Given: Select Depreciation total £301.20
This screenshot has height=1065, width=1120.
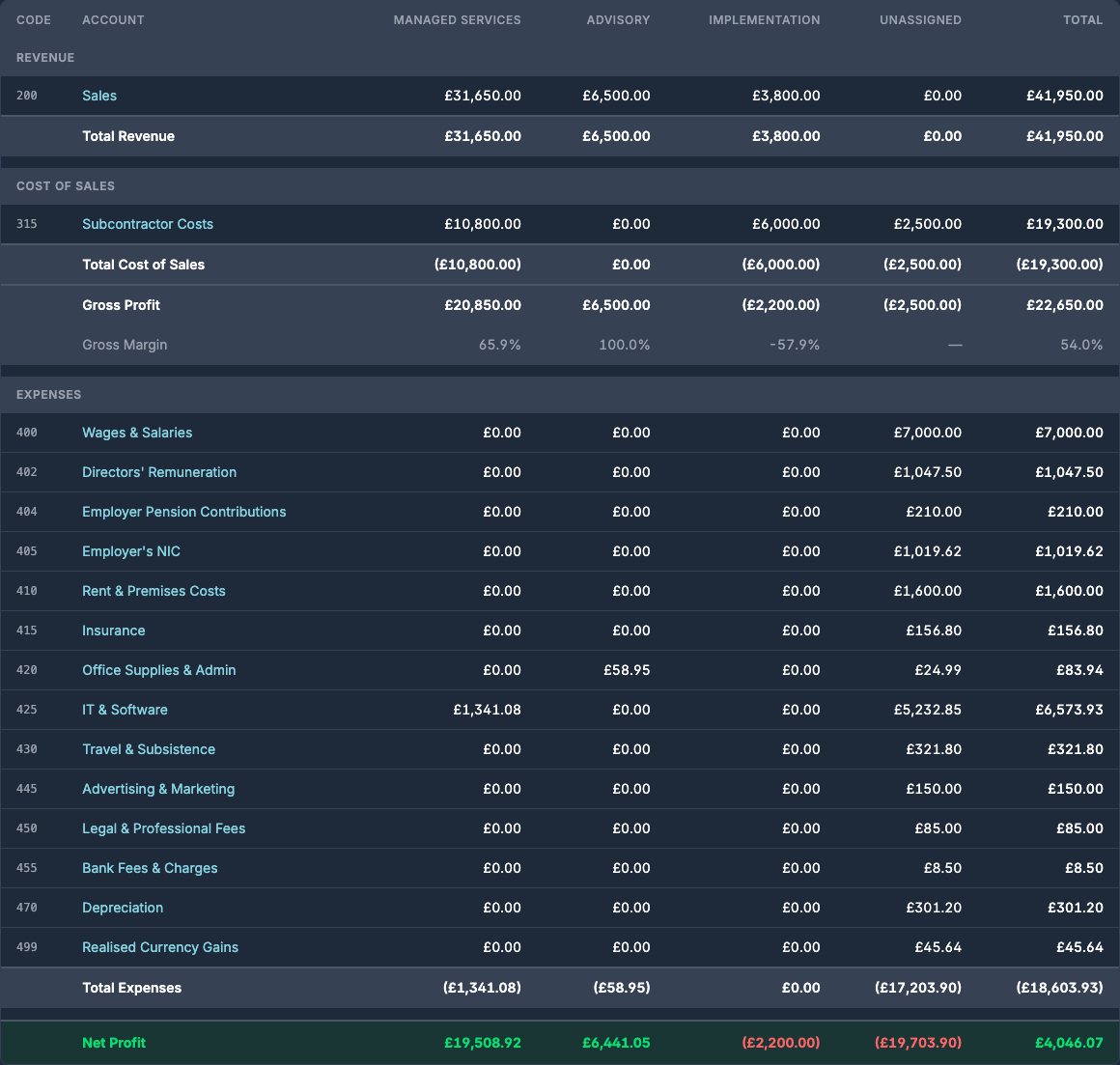Looking at the screenshot, I should (1076, 908).
